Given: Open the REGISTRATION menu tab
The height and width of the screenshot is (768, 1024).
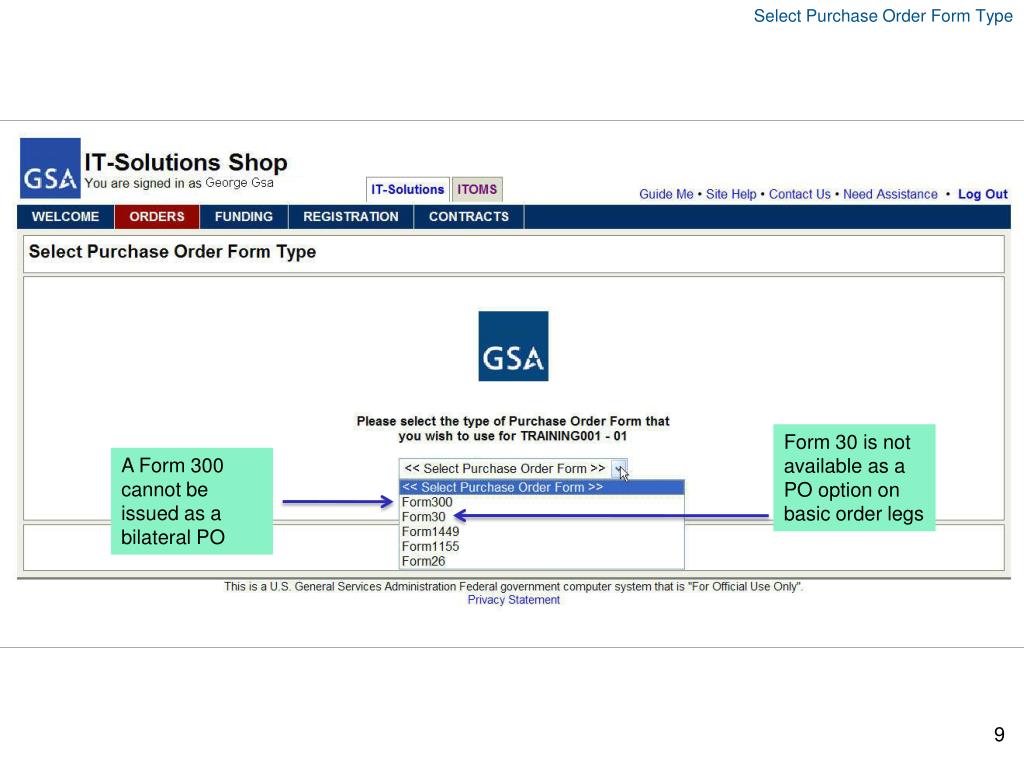Looking at the screenshot, I should coord(351,217).
